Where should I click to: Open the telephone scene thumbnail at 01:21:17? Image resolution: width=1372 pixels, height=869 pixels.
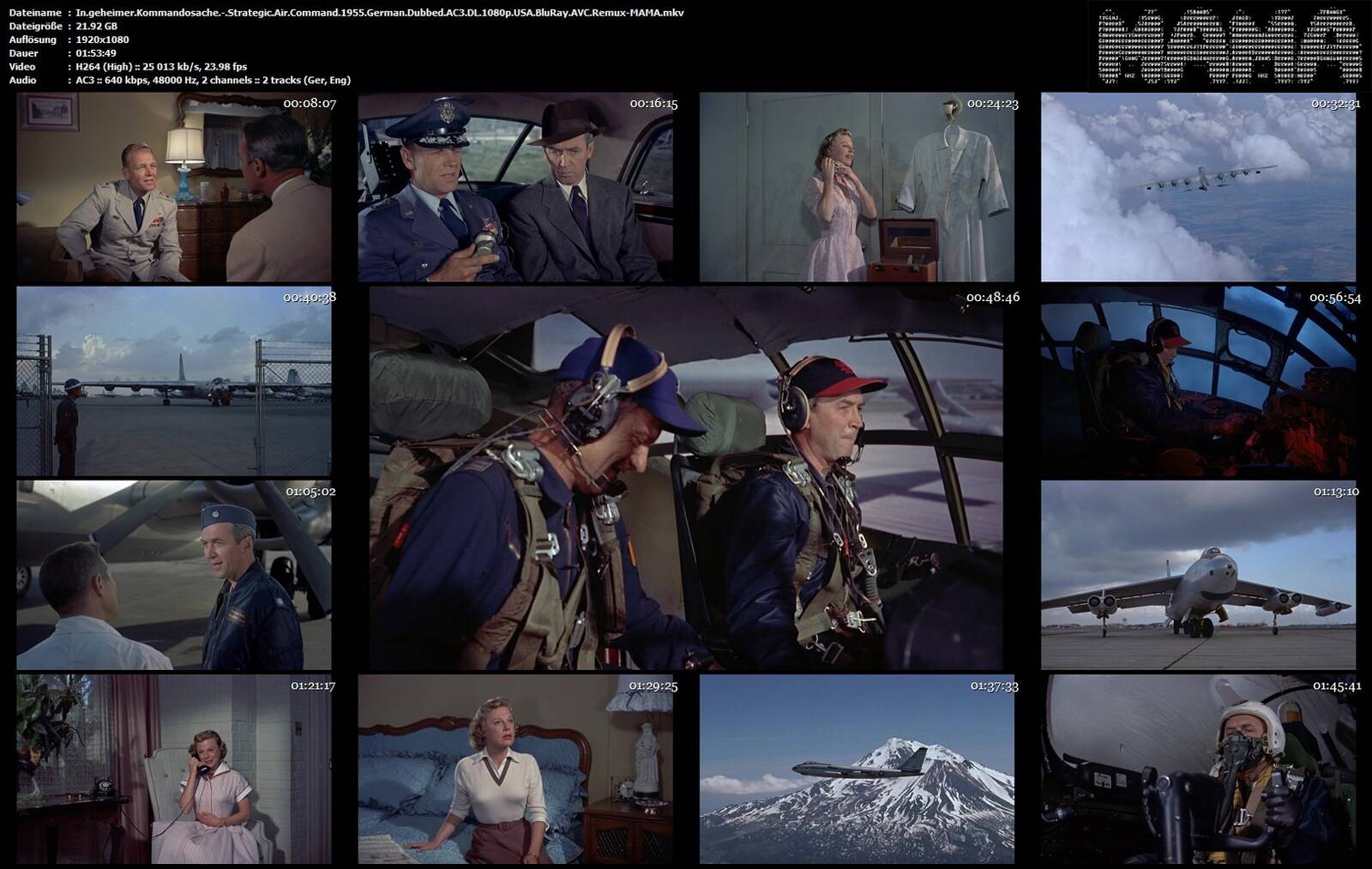coord(174,769)
